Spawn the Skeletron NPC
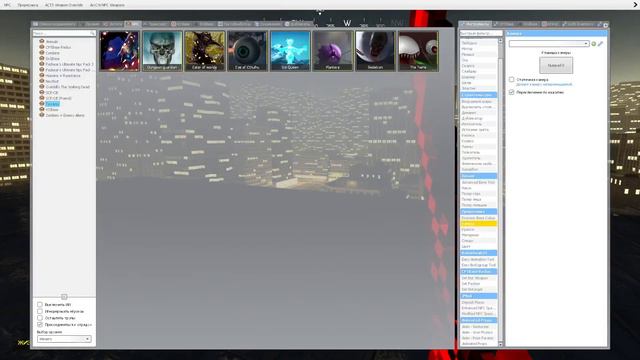640x360 pixels. pyautogui.click(x=376, y=51)
